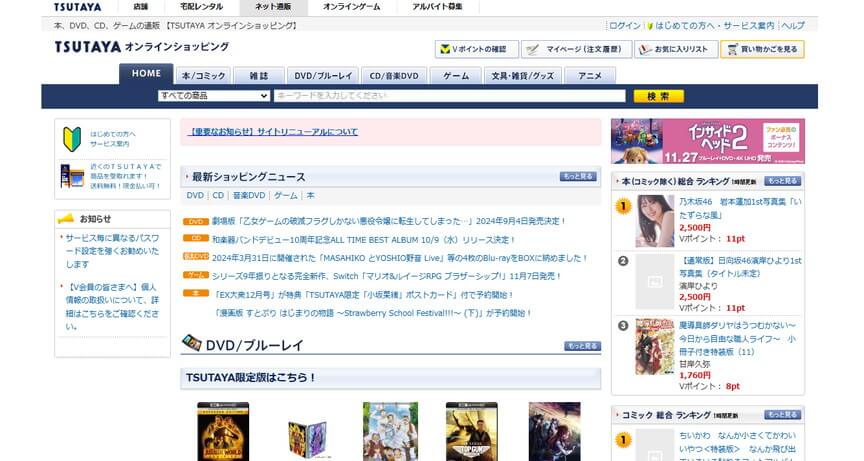Open サービス毎に異なるパスワード notice link
The height and width of the screenshot is (461, 864).
click(112, 251)
